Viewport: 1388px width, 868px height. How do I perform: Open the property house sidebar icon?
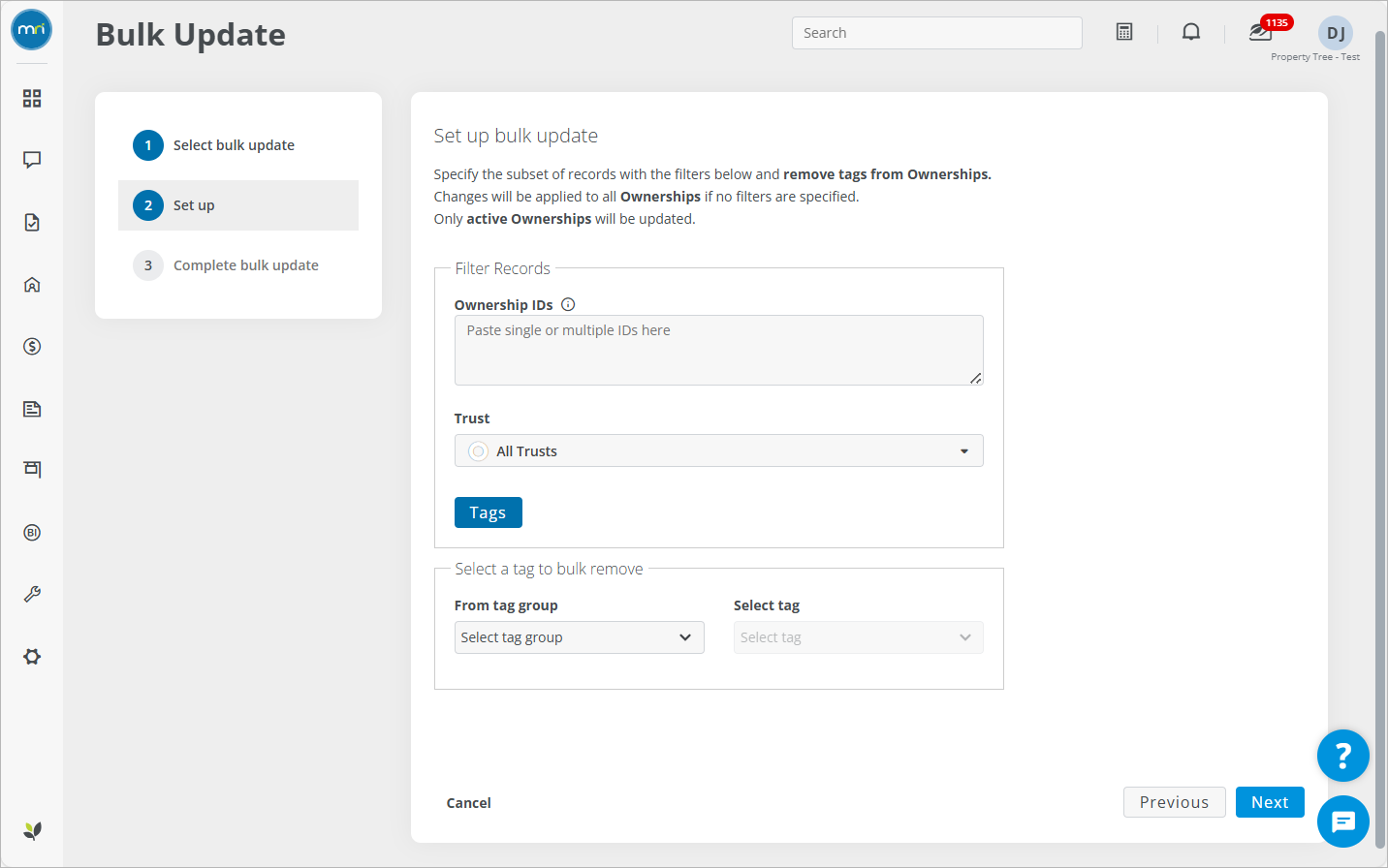tap(32, 285)
